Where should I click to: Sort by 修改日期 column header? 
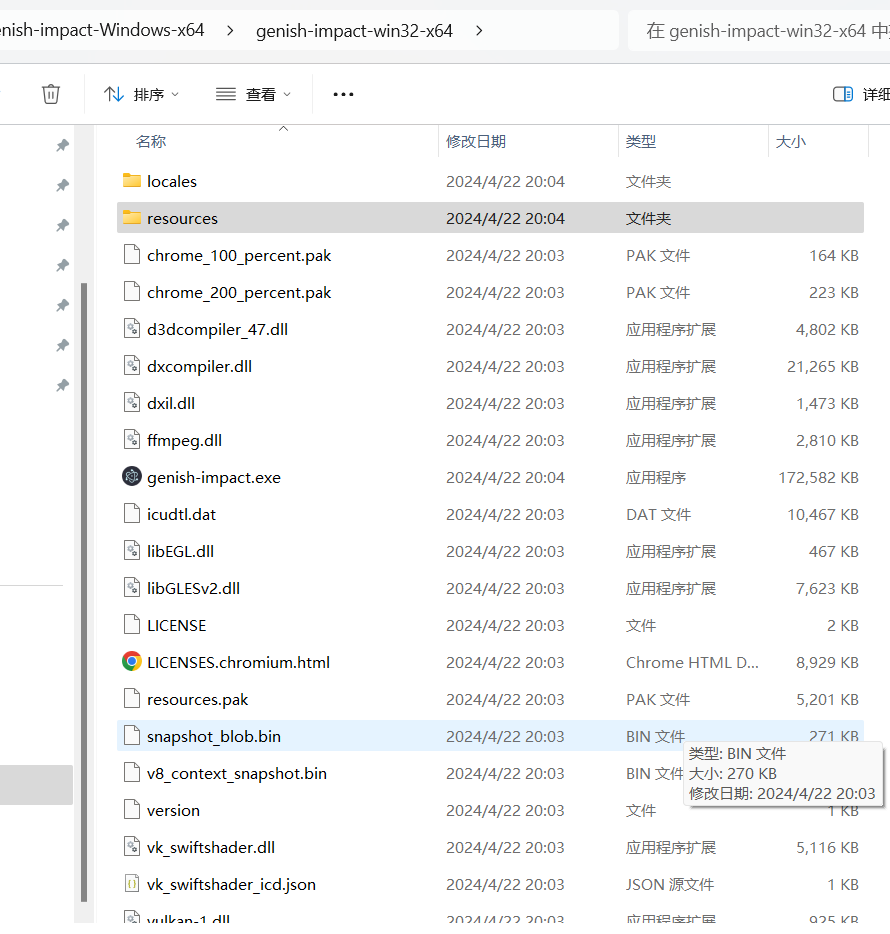(x=476, y=142)
